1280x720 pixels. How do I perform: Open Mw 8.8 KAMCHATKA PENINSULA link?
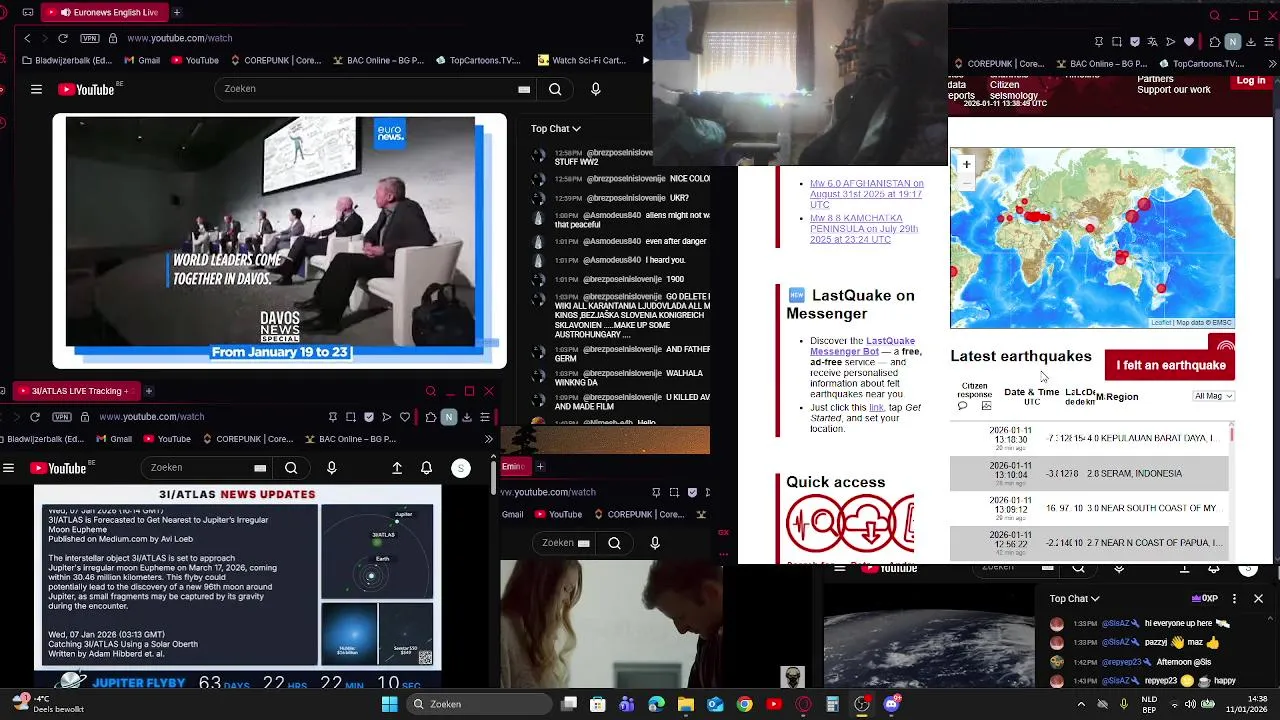coord(864,229)
